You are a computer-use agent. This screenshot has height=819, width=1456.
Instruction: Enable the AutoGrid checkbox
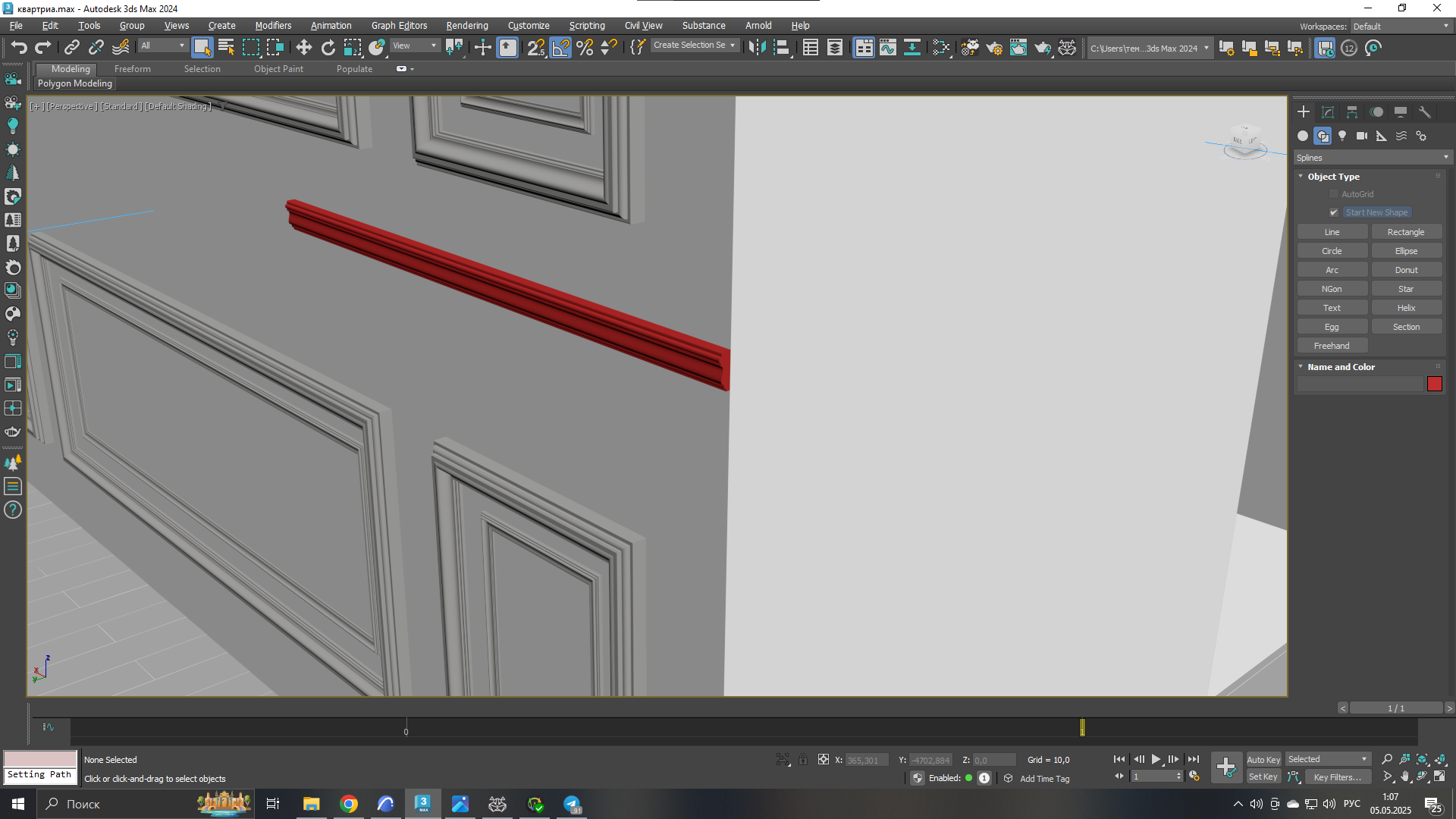coord(1334,194)
